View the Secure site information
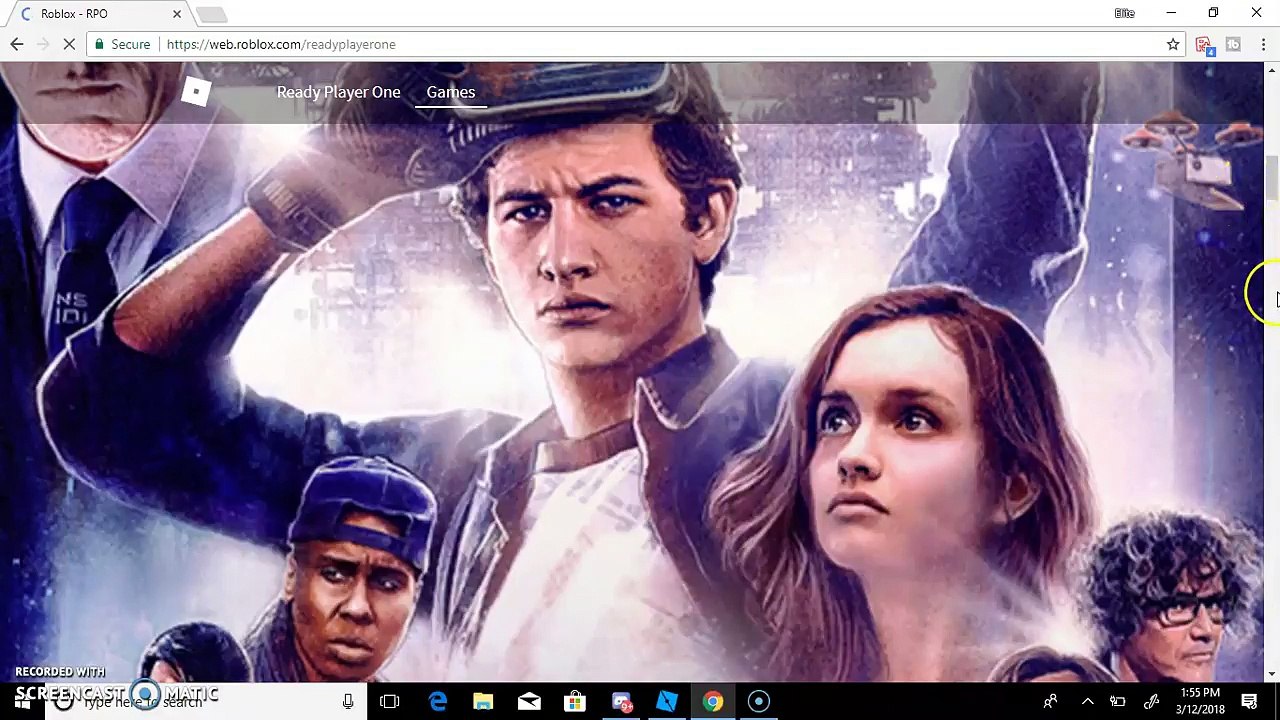 (x=122, y=44)
